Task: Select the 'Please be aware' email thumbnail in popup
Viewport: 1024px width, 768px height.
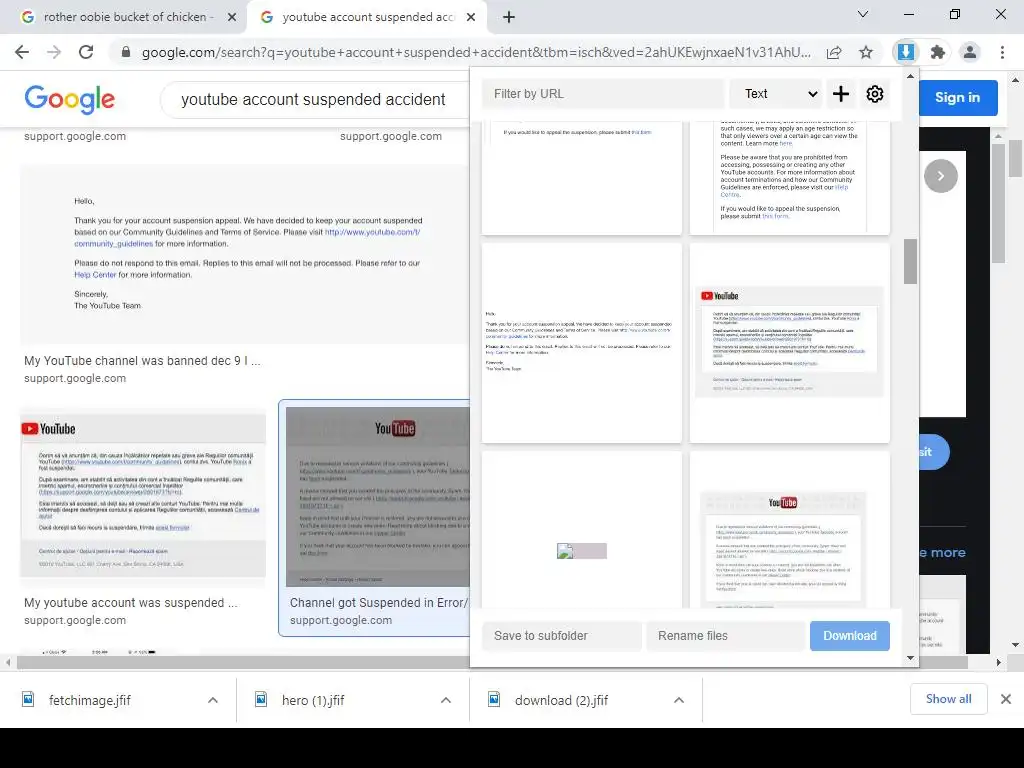Action: point(790,178)
